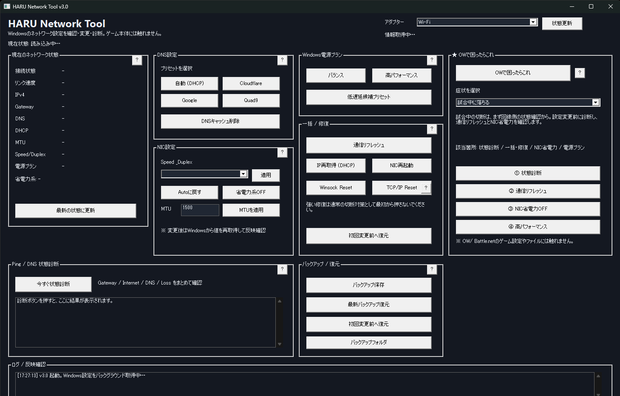The image size is (620, 396).
Task: Click the MTUを適用 button
Action: (x=251, y=210)
